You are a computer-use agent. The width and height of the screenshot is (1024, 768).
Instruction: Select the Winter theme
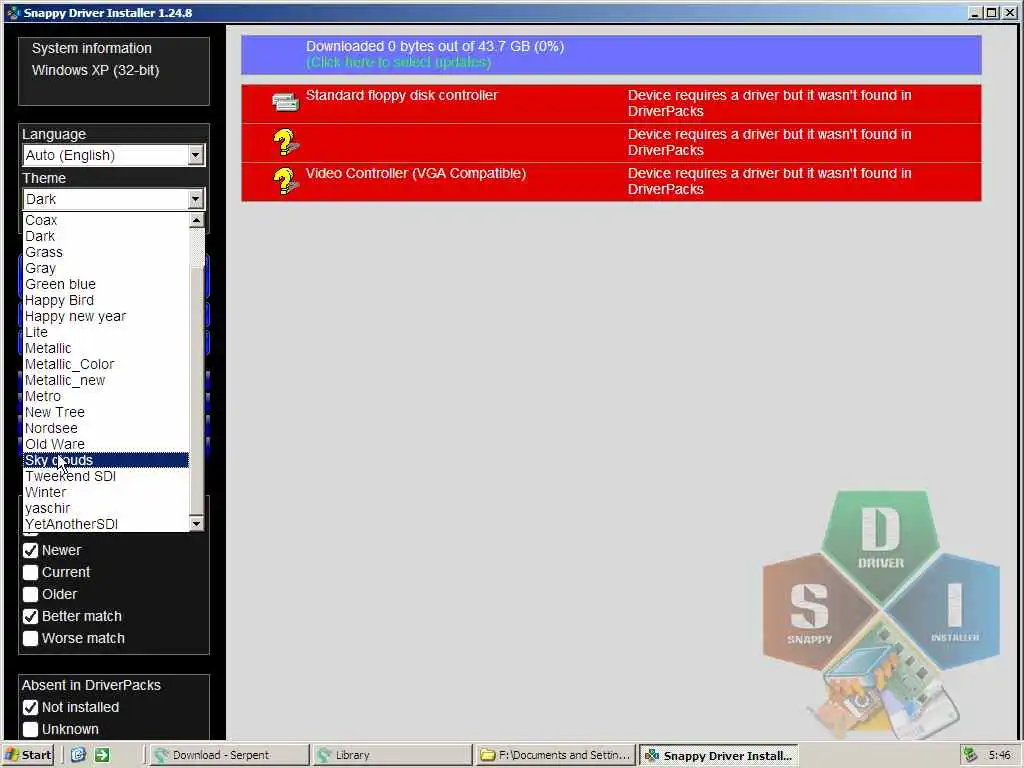pos(106,492)
